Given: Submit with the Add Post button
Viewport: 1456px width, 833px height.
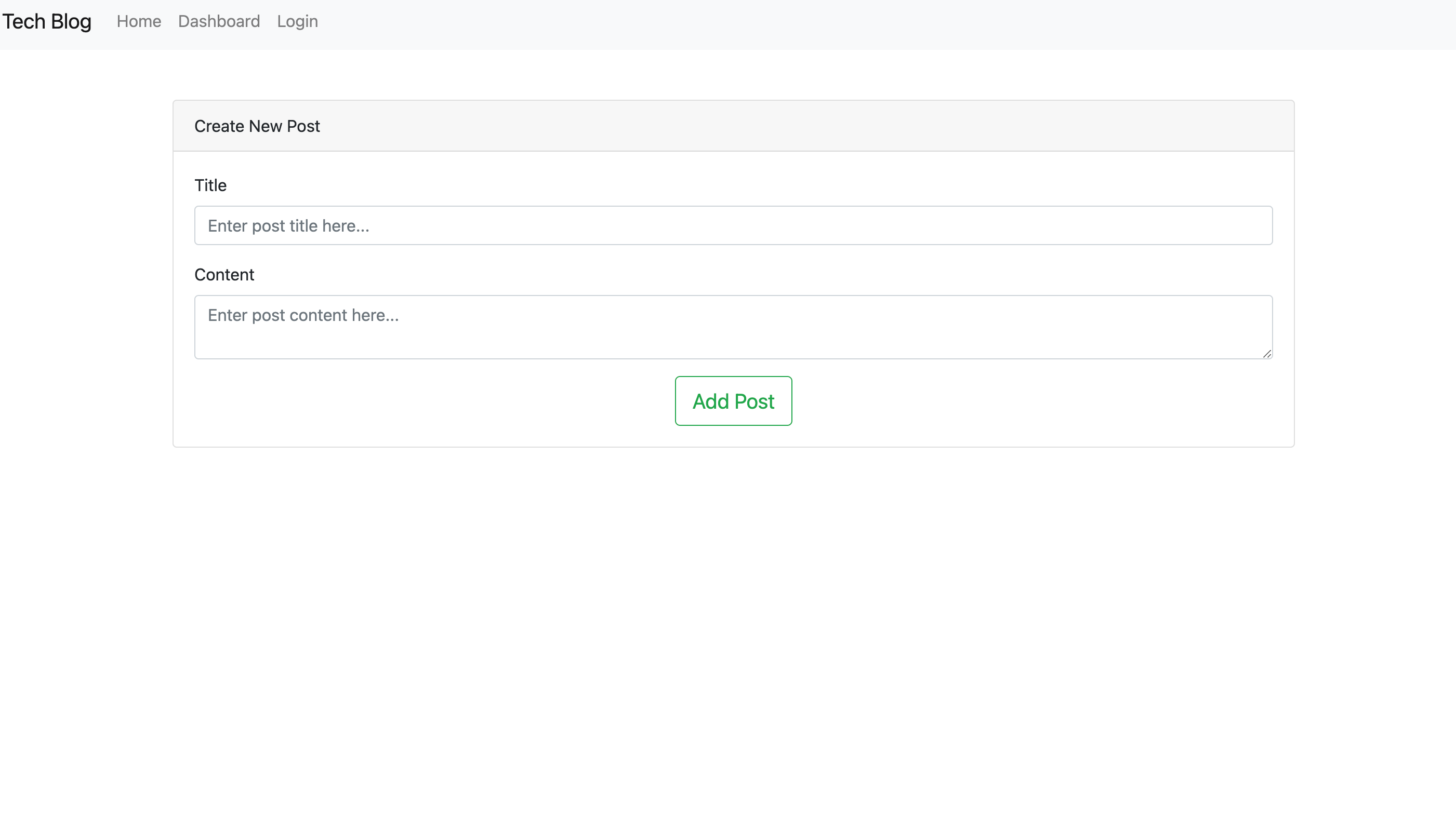Looking at the screenshot, I should (733, 401).
